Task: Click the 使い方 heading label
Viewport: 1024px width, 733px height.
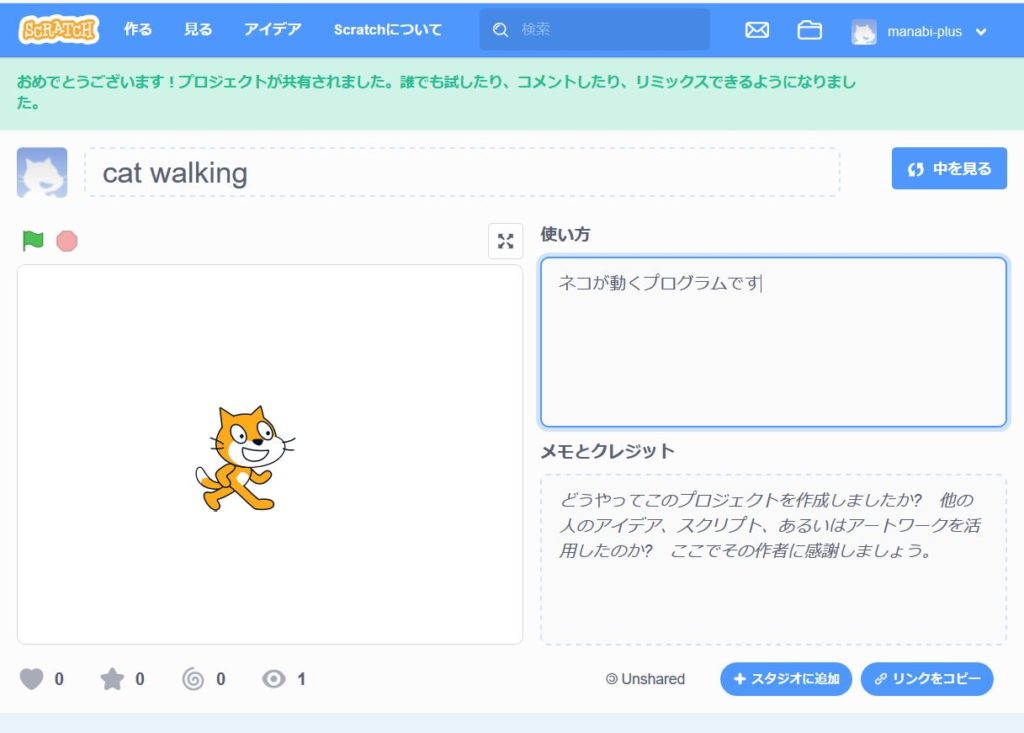Action: click(566, 235)
